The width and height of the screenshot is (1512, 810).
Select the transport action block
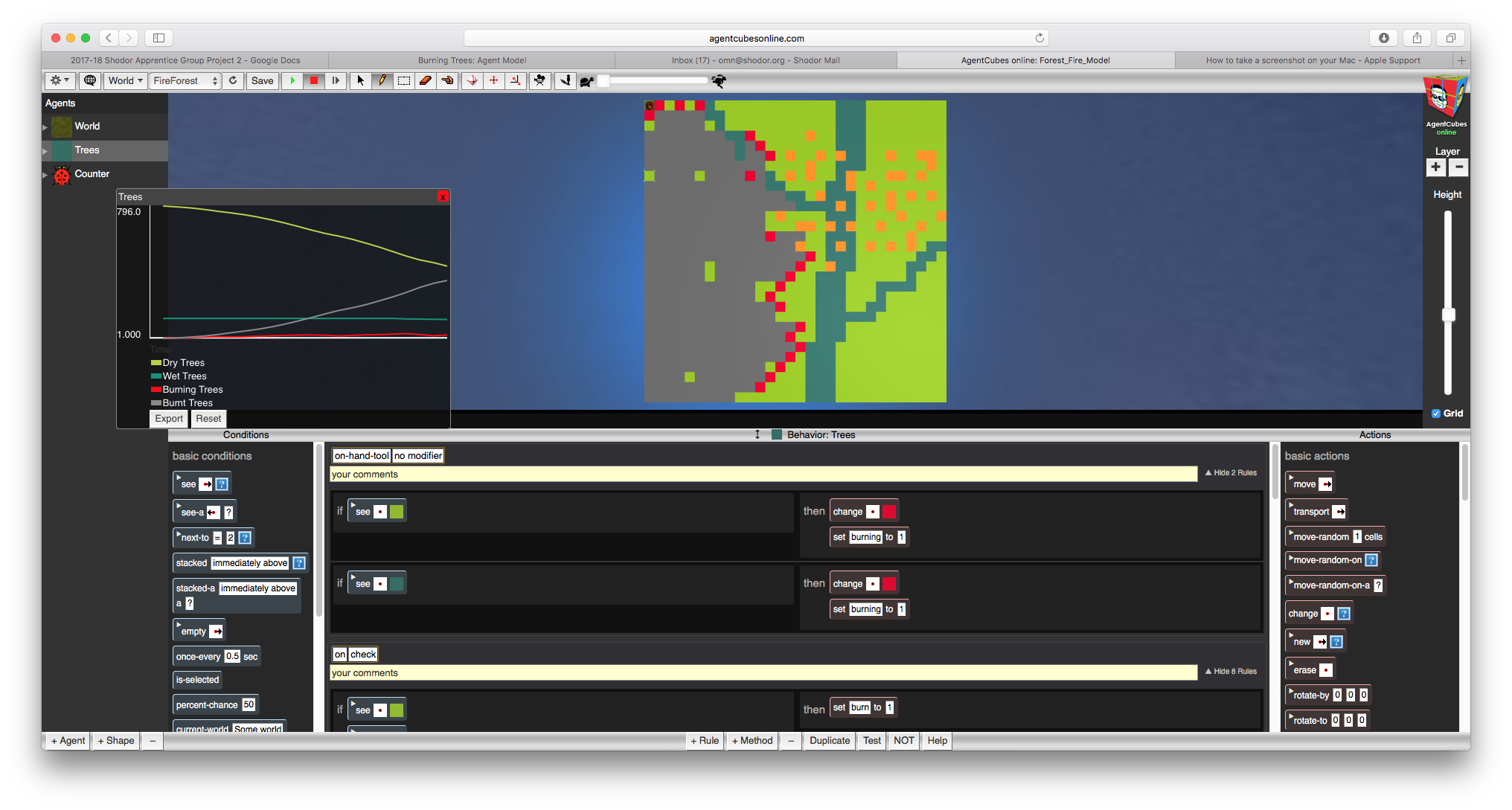[x=1316, y=511]
